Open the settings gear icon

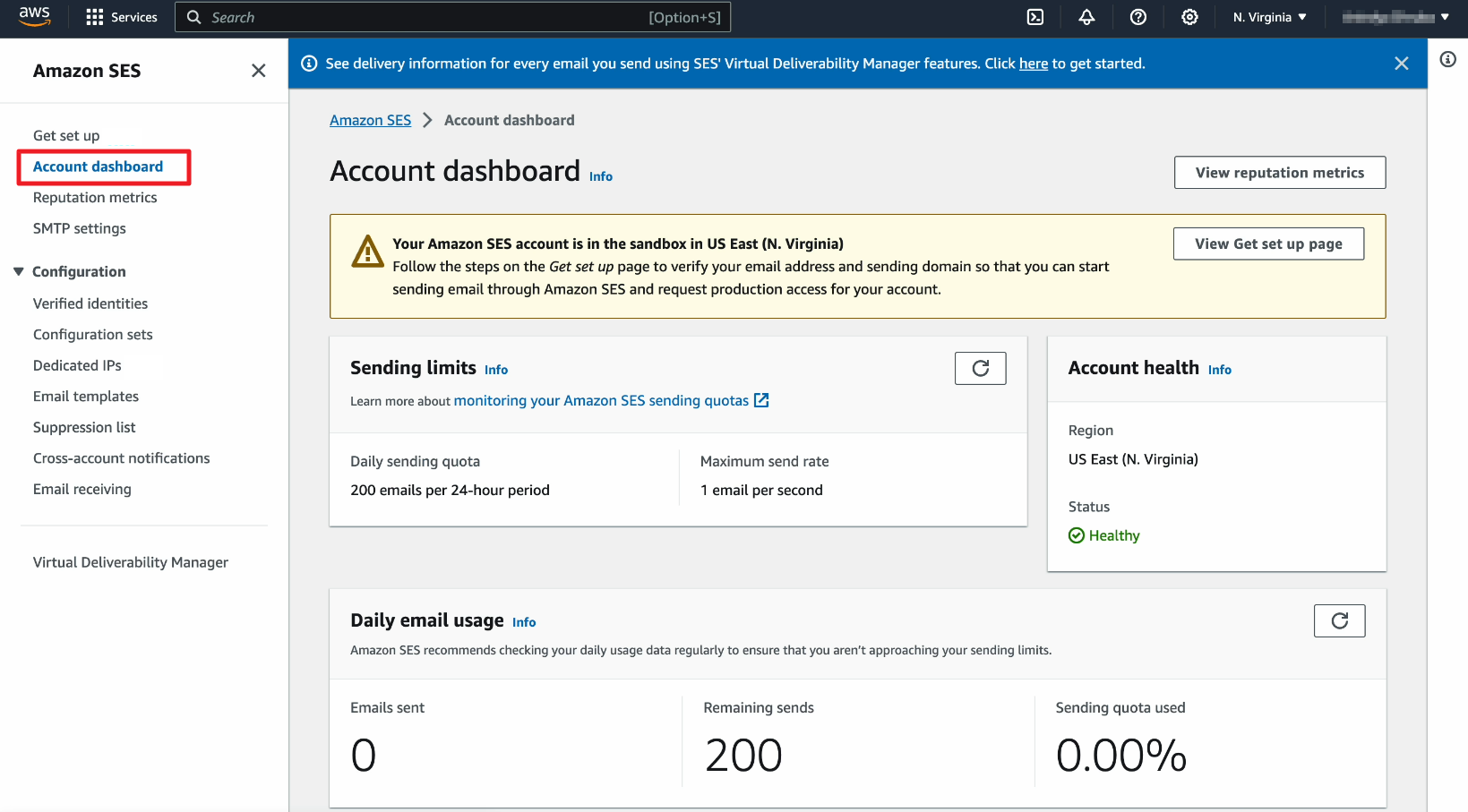(1189, 17)
